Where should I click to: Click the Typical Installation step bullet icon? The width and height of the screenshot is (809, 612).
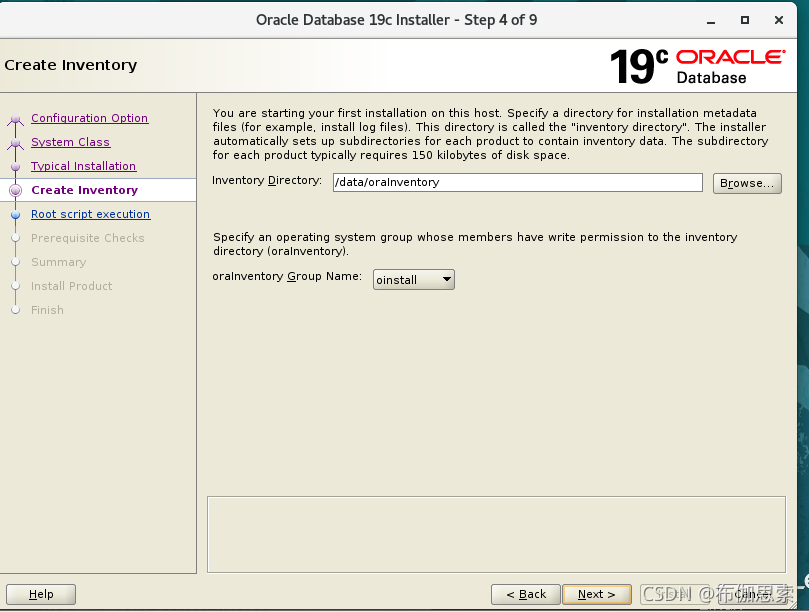tap(15, 167)
